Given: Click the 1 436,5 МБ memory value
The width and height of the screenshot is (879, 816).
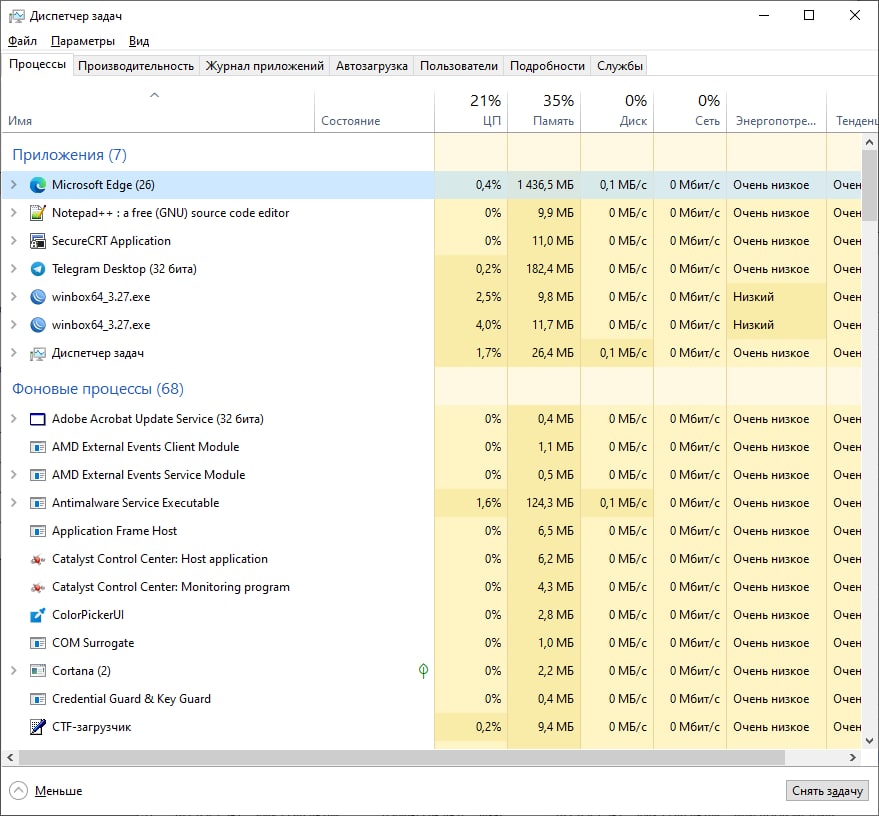Looking at the screenshot, I should pos(545,185).
